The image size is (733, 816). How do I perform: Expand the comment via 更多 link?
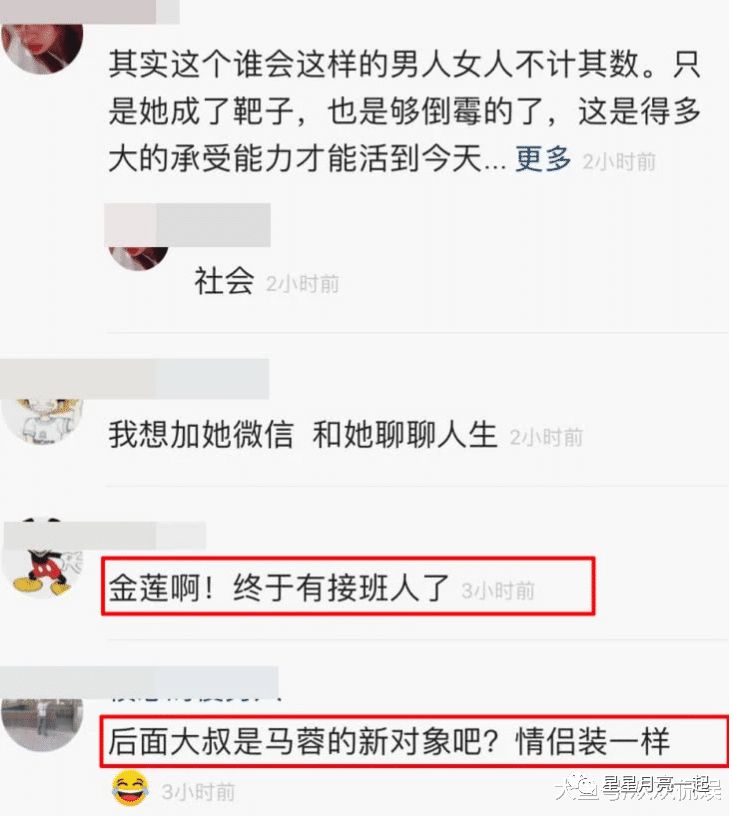point(543,159)
